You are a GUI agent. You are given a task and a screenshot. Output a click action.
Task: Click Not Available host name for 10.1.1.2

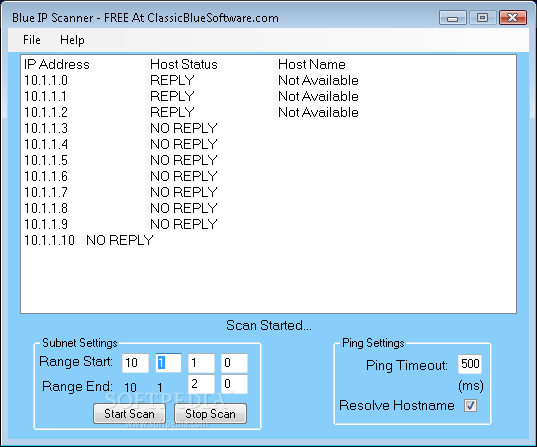pyautogui.click(x=318, y=112)
